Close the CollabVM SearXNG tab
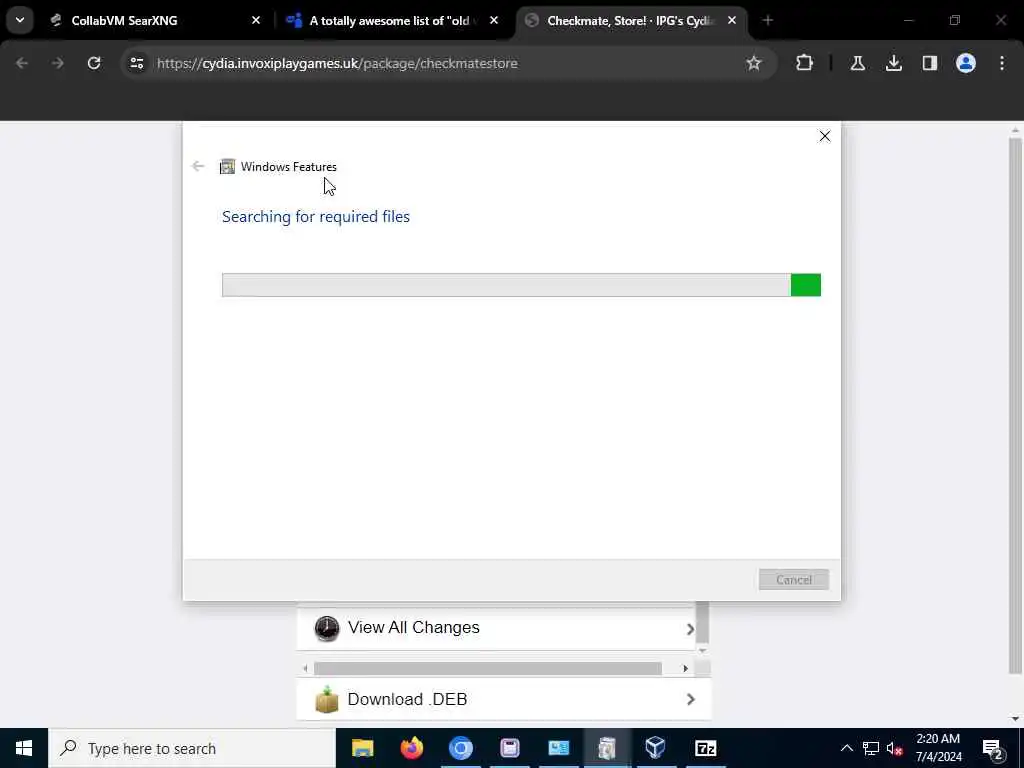The width and height of the screenshot is (1024, 768). (256, 20)
